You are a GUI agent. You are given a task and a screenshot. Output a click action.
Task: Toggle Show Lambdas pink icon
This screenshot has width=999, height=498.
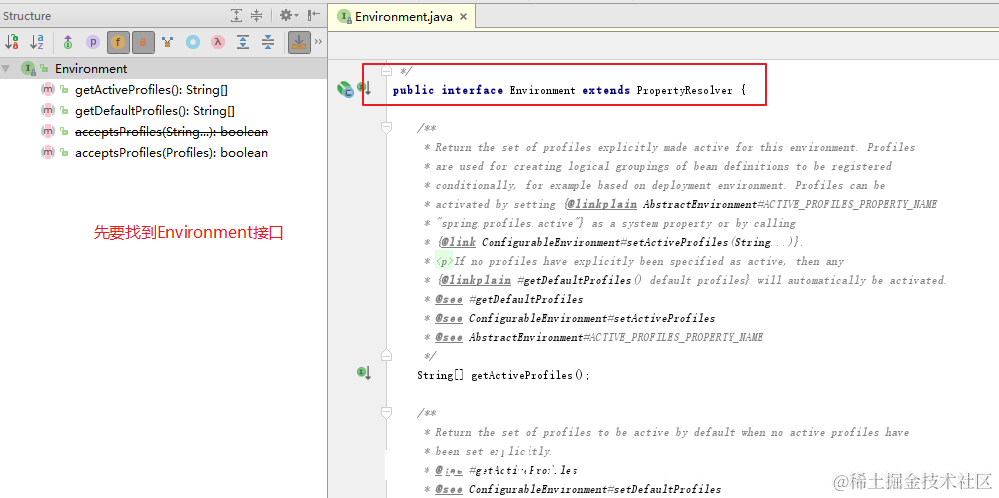coord(219,43)
